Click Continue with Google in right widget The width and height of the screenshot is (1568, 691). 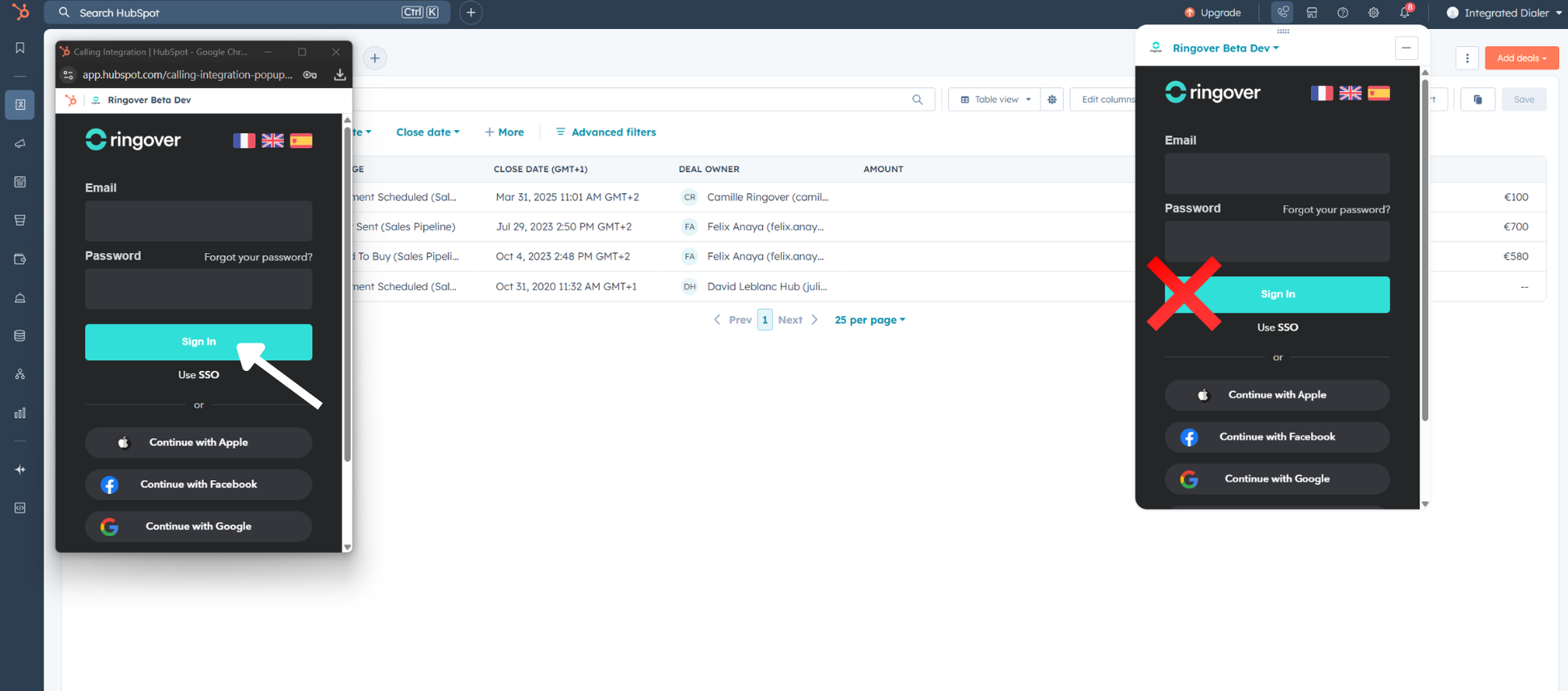pos(1276,479)
